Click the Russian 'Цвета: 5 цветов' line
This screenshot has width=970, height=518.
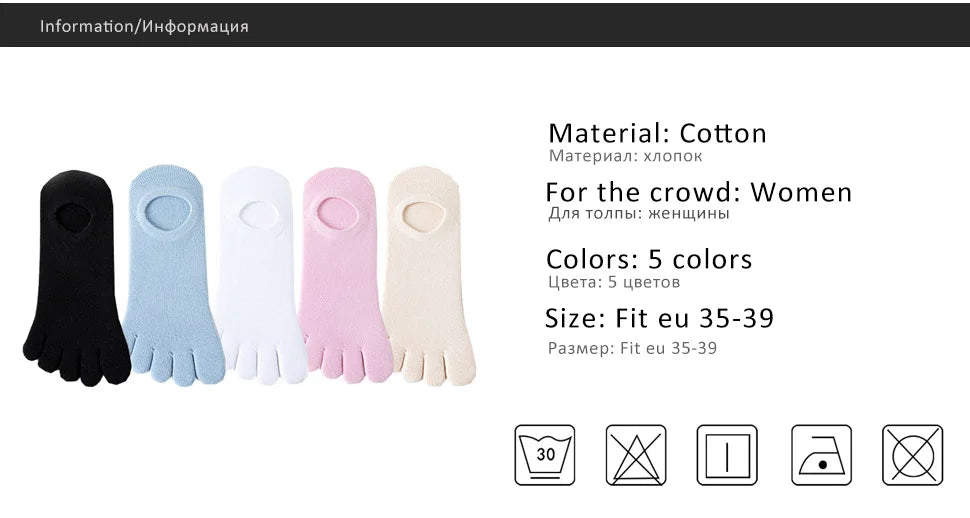pos(614,283)
